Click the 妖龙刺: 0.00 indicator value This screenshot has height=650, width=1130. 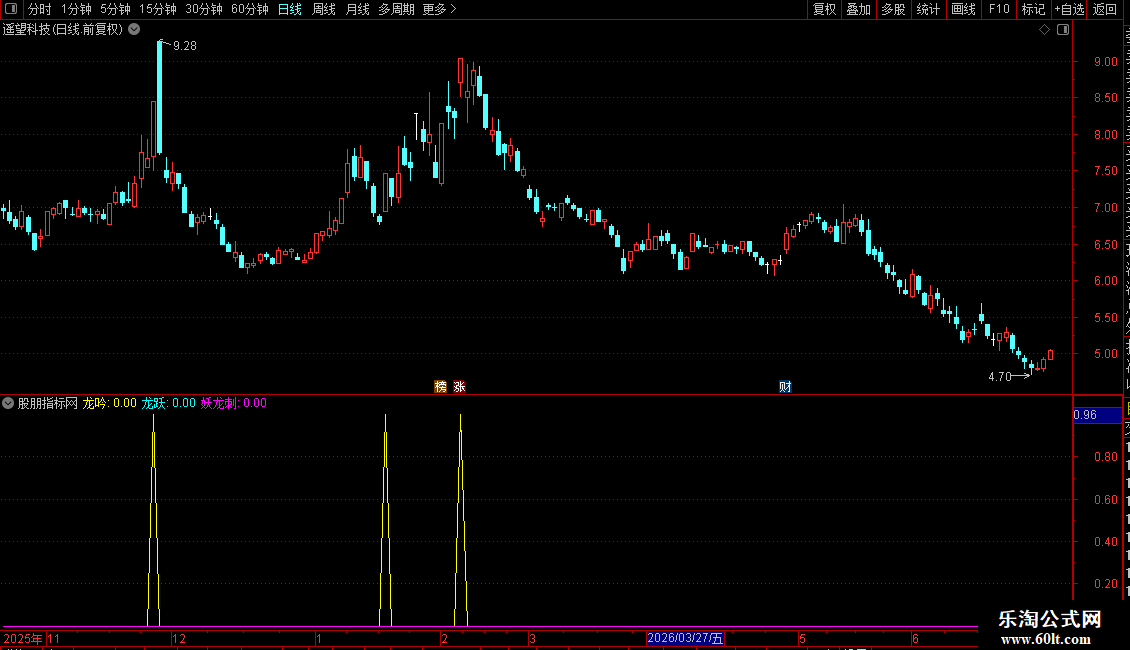click(233, 403)
